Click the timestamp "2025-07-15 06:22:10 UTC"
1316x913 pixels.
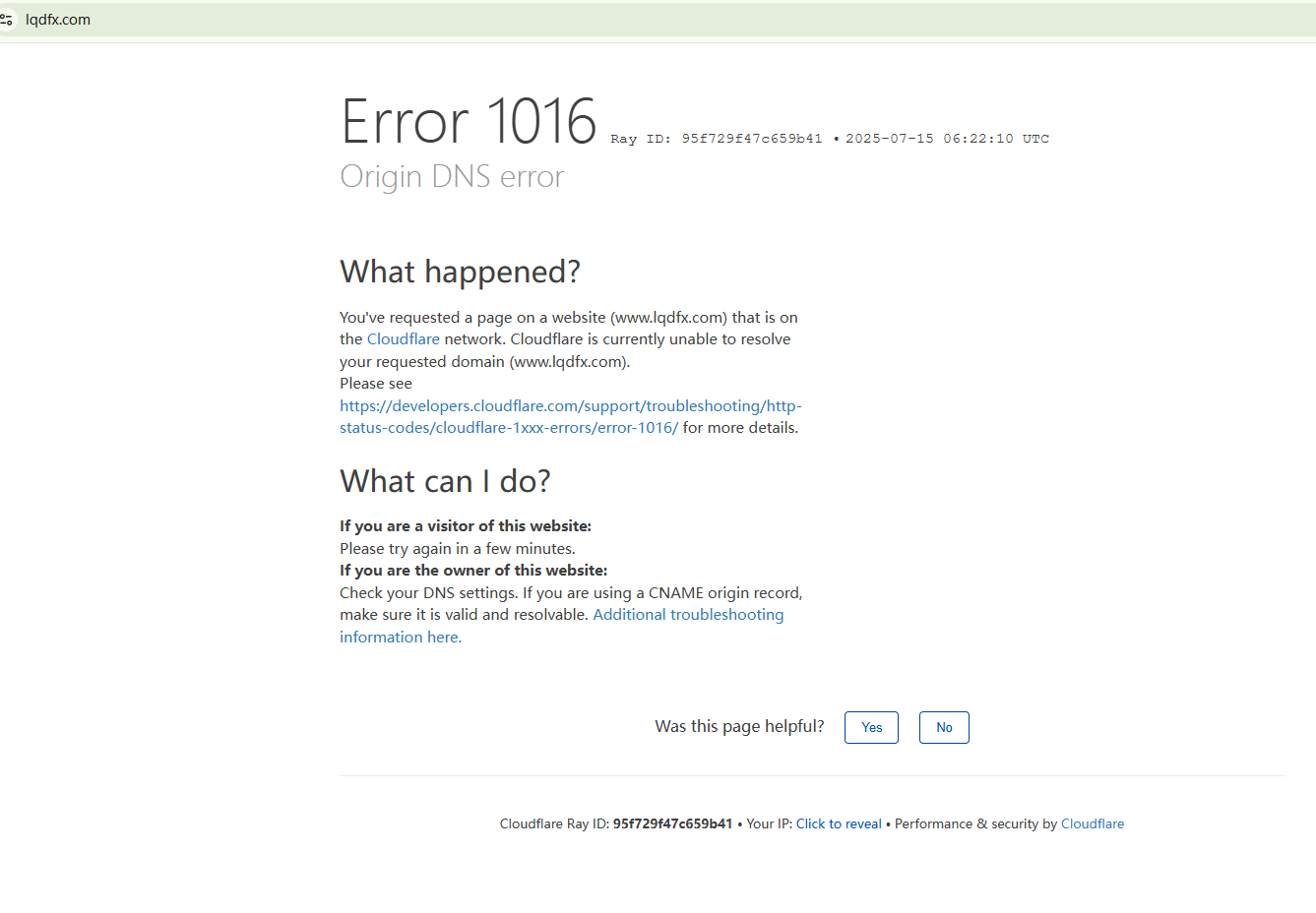(947, 139)
